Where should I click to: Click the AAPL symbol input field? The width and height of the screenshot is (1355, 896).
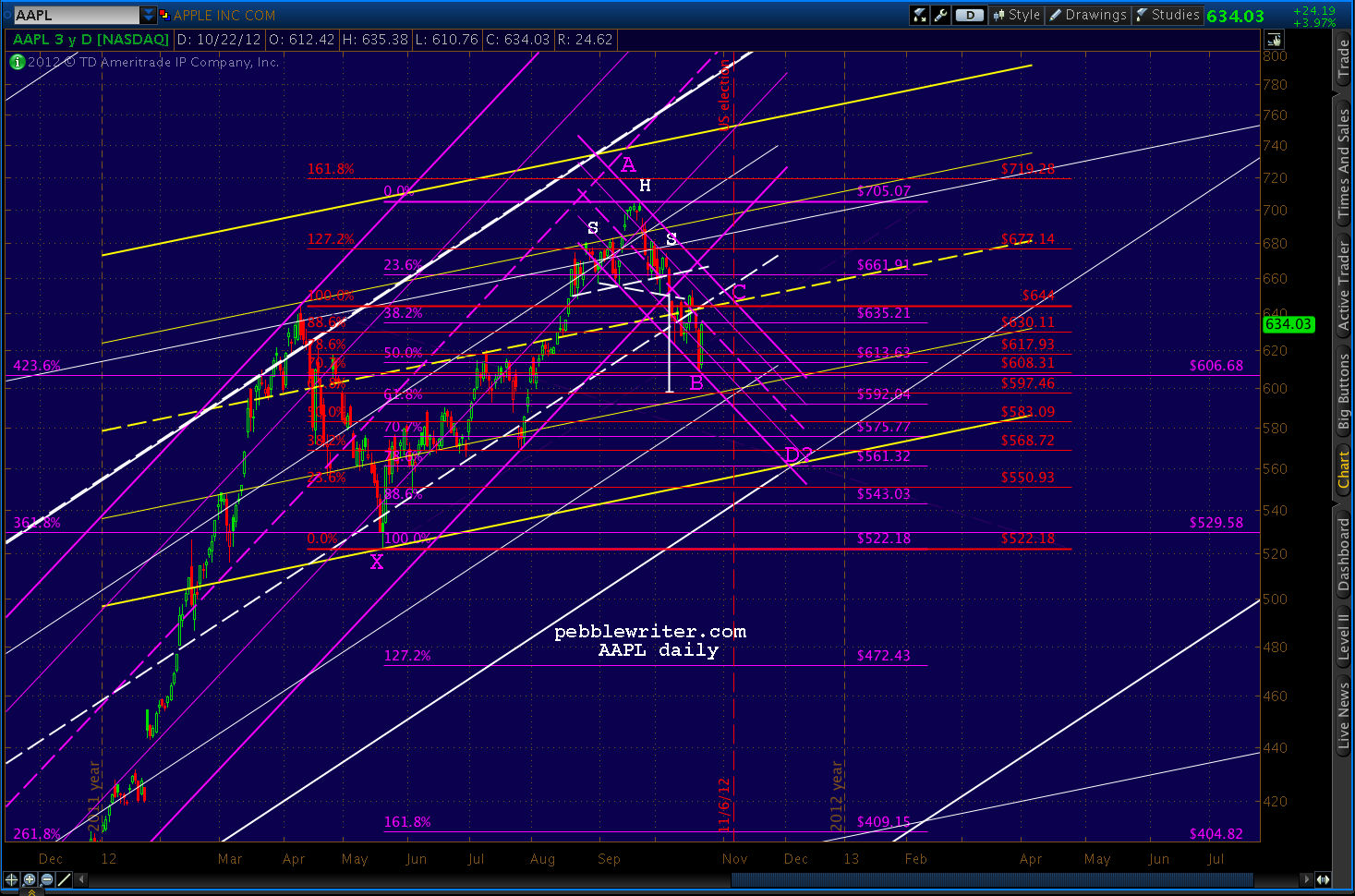click(x=76, y=15)
